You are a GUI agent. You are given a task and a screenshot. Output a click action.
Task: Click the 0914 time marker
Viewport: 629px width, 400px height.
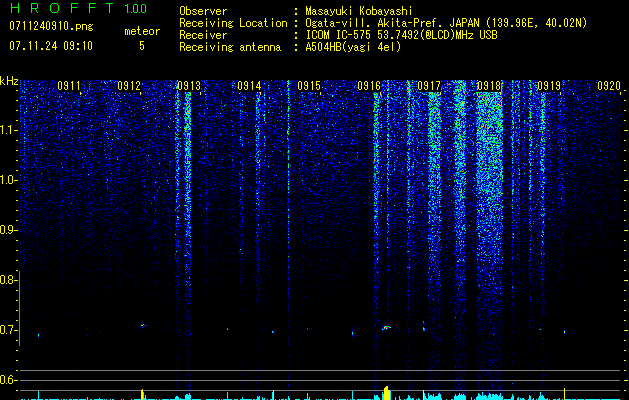249,85
